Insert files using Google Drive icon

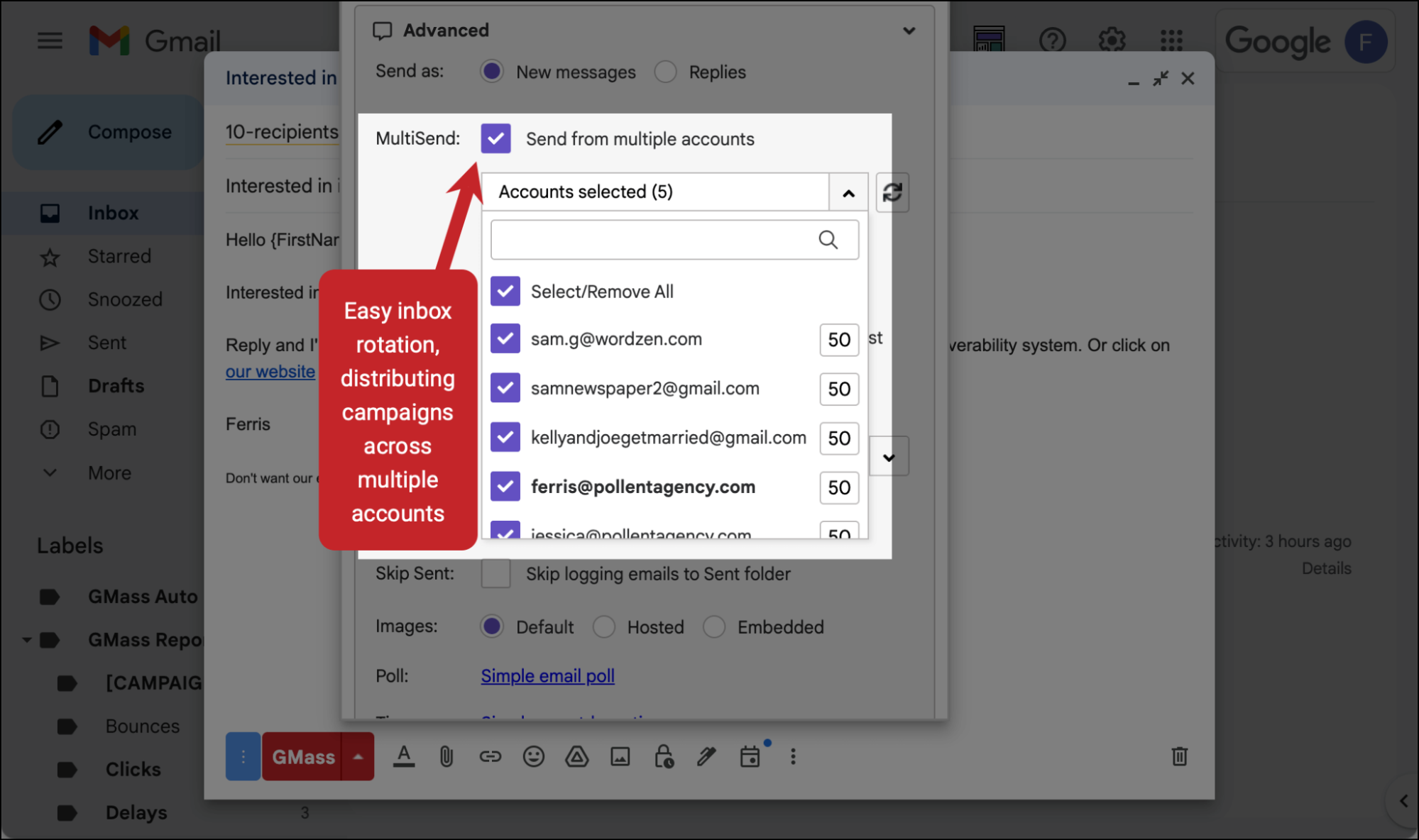576,756
